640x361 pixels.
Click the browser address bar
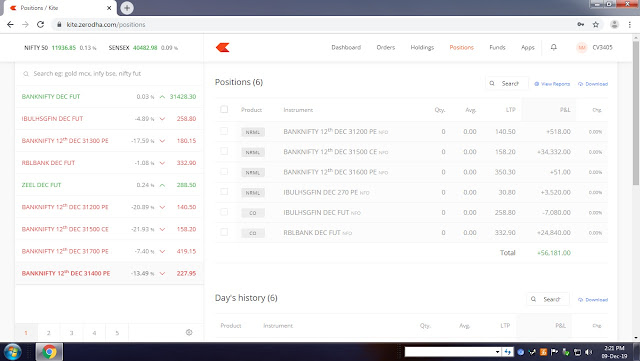(314, 25)
